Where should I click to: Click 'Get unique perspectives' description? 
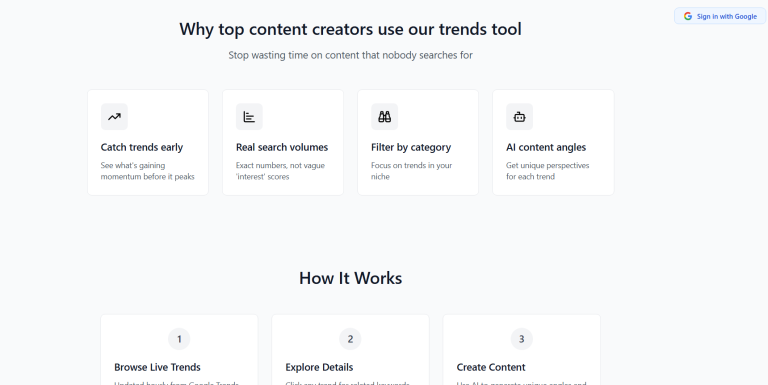click(x=548, y=171)
